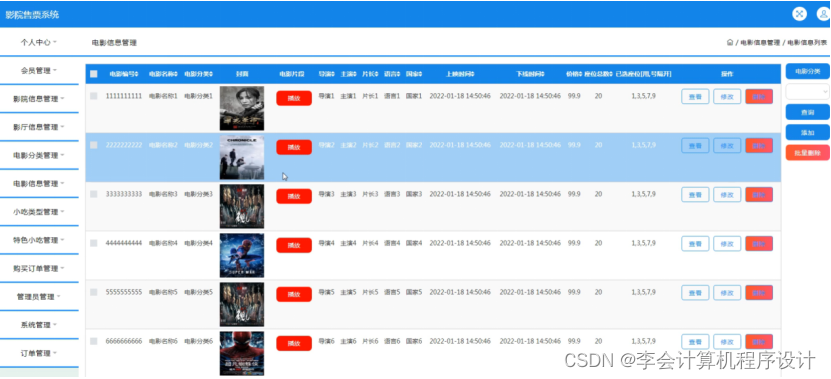Sort table by 上映时间 column
The image size is (831, 379).
coord(460,74)
